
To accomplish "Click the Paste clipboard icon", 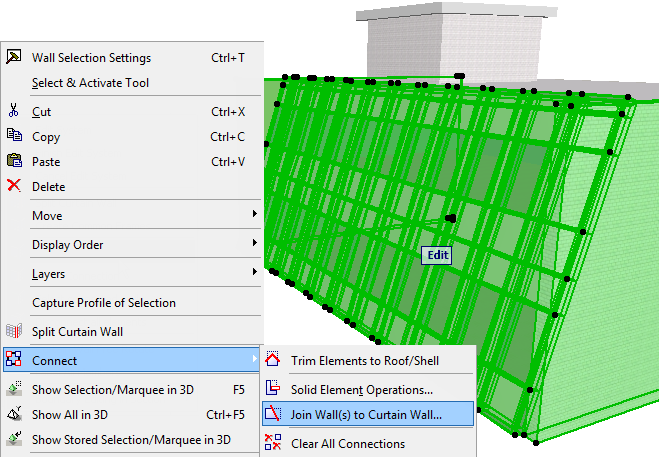I will tap(14, 161).
